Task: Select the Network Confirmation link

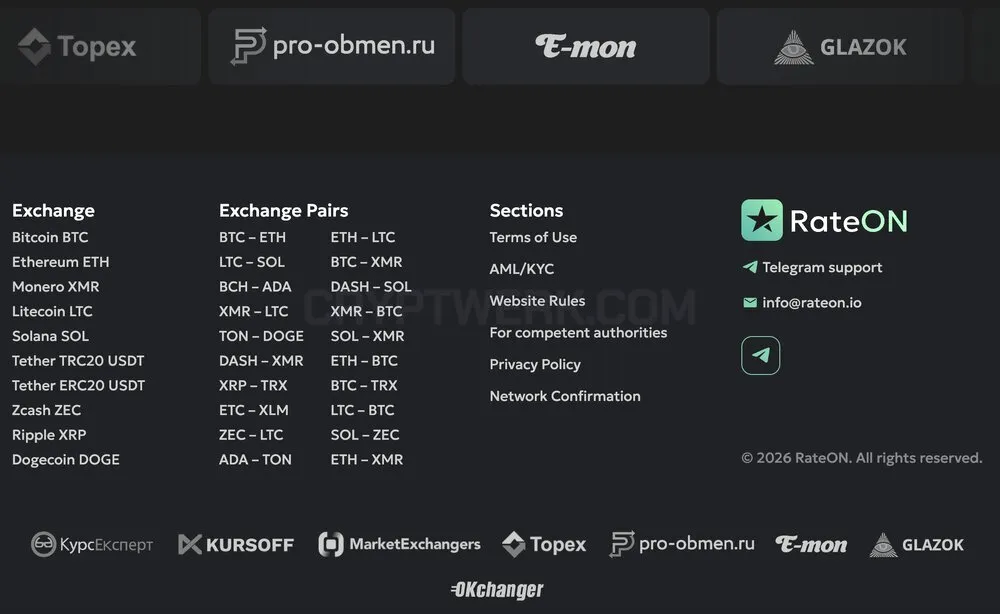Action: coord(565,396)
